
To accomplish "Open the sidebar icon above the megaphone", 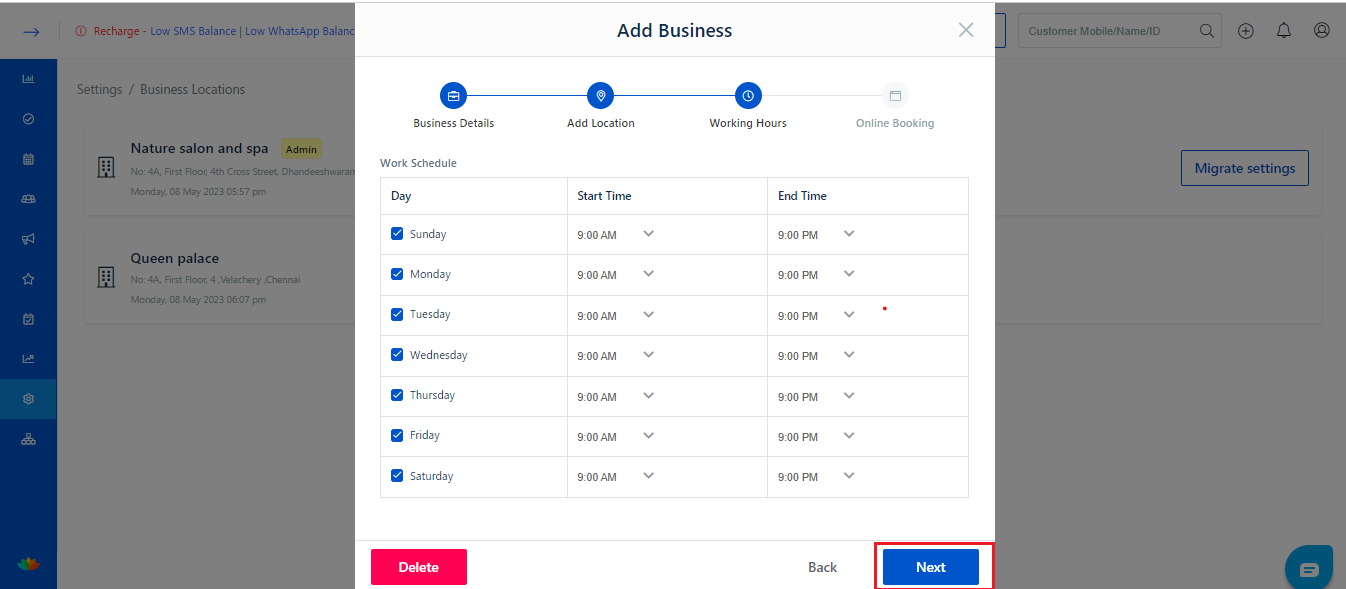I will pyautogui.click(x=28, y=199).
